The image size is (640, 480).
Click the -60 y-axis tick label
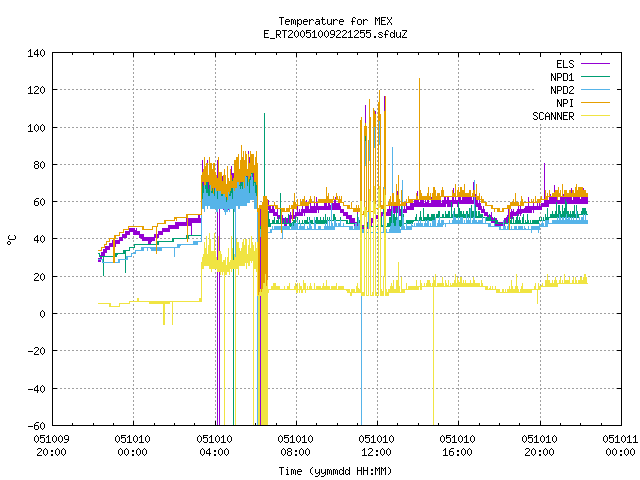(36, 426)
